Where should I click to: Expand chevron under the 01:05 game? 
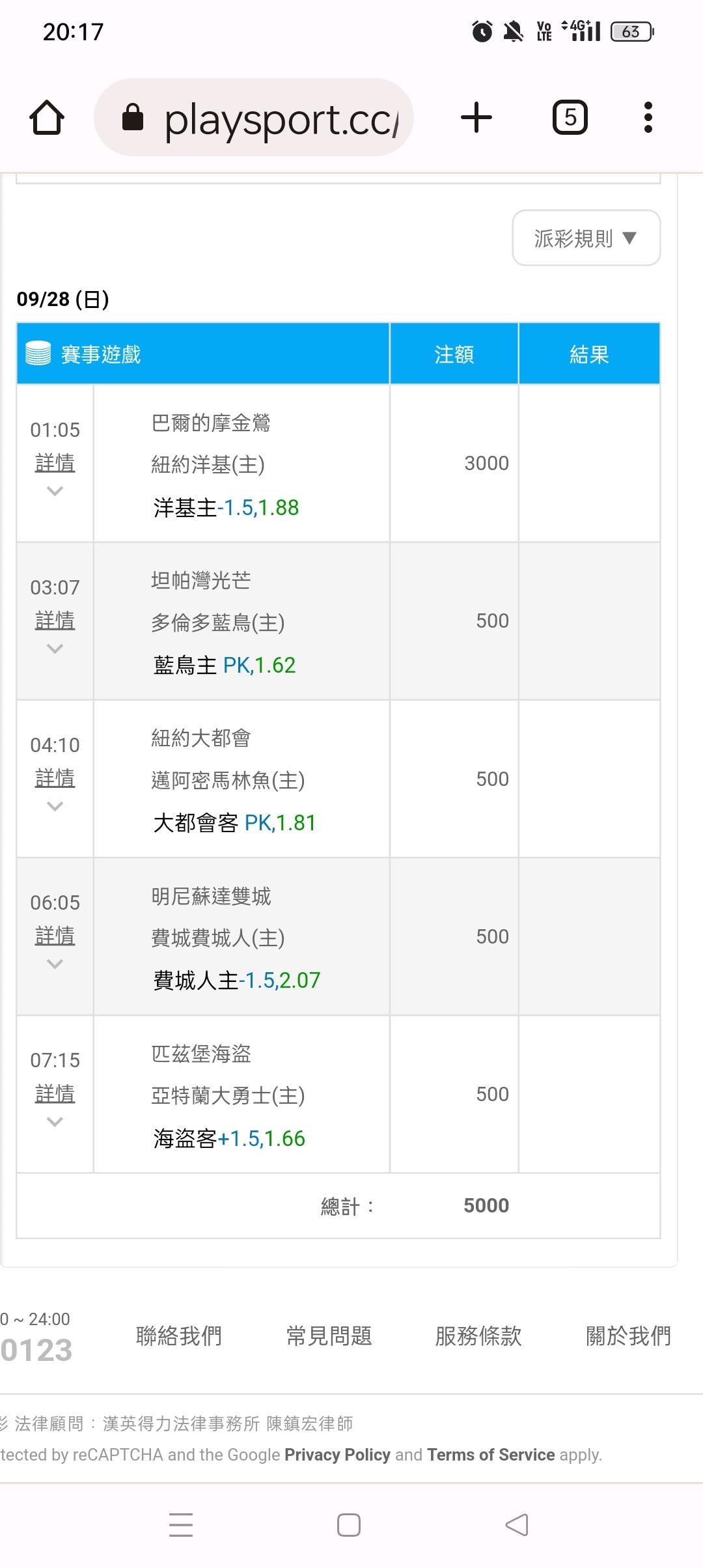(55, 491)
